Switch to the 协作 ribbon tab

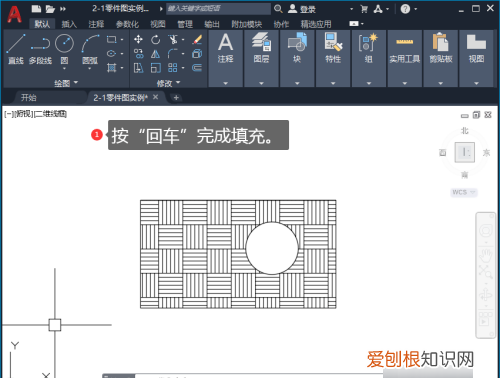click(x=281, y=24)
